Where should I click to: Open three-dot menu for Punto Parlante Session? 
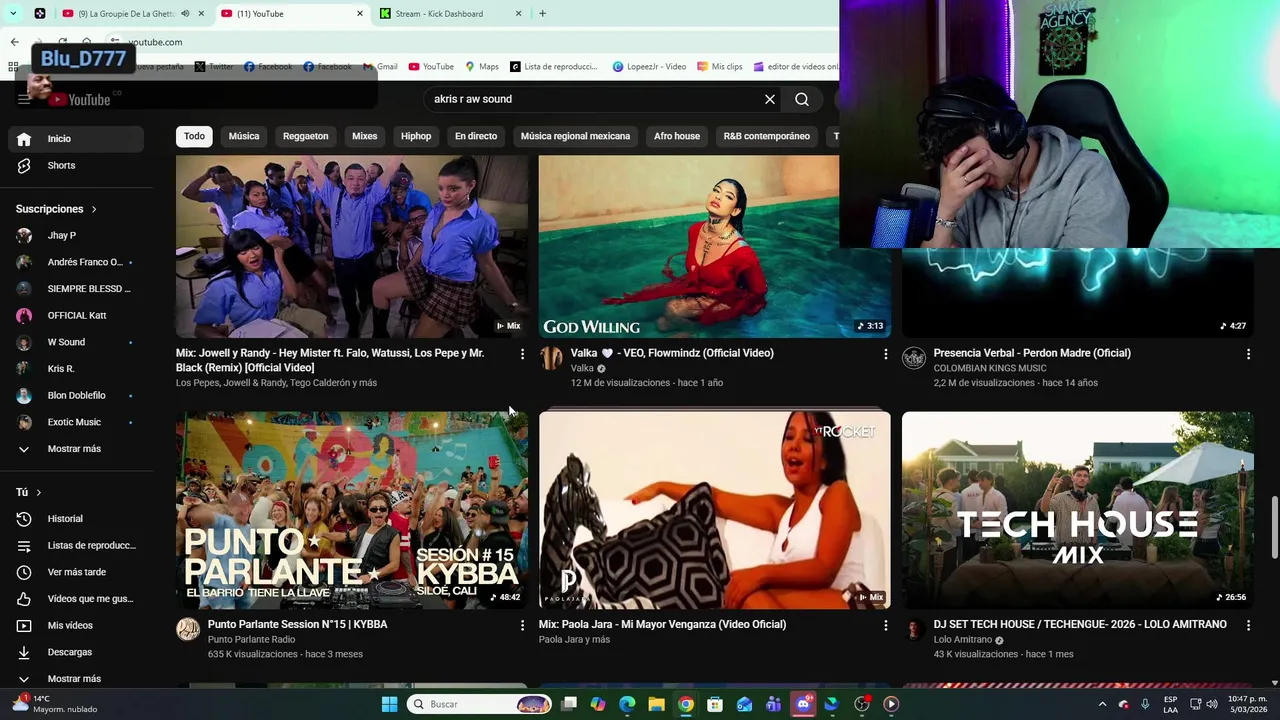[522, 625]
